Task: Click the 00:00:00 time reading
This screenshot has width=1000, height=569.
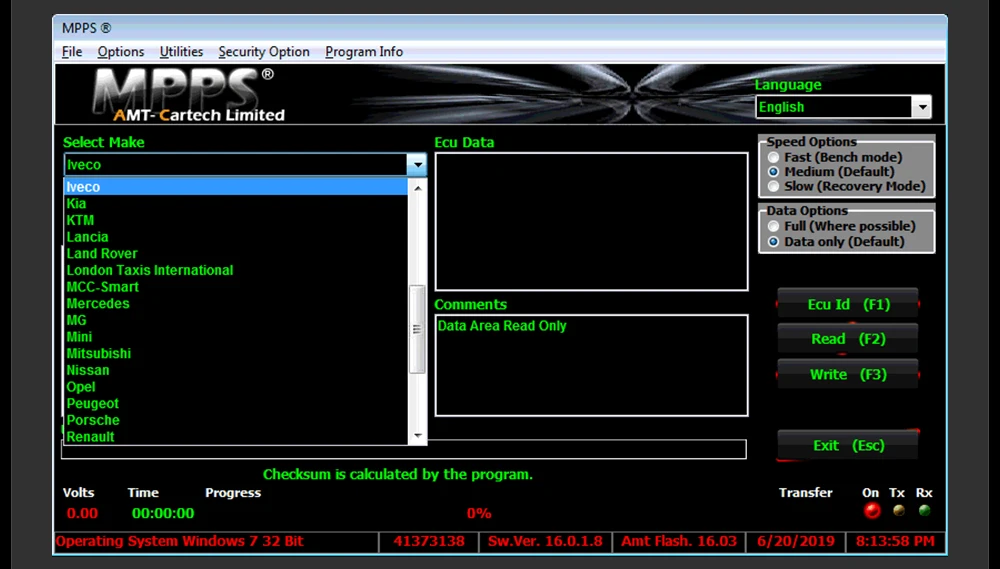Action: pyautogui.click(x=163, y=513)
